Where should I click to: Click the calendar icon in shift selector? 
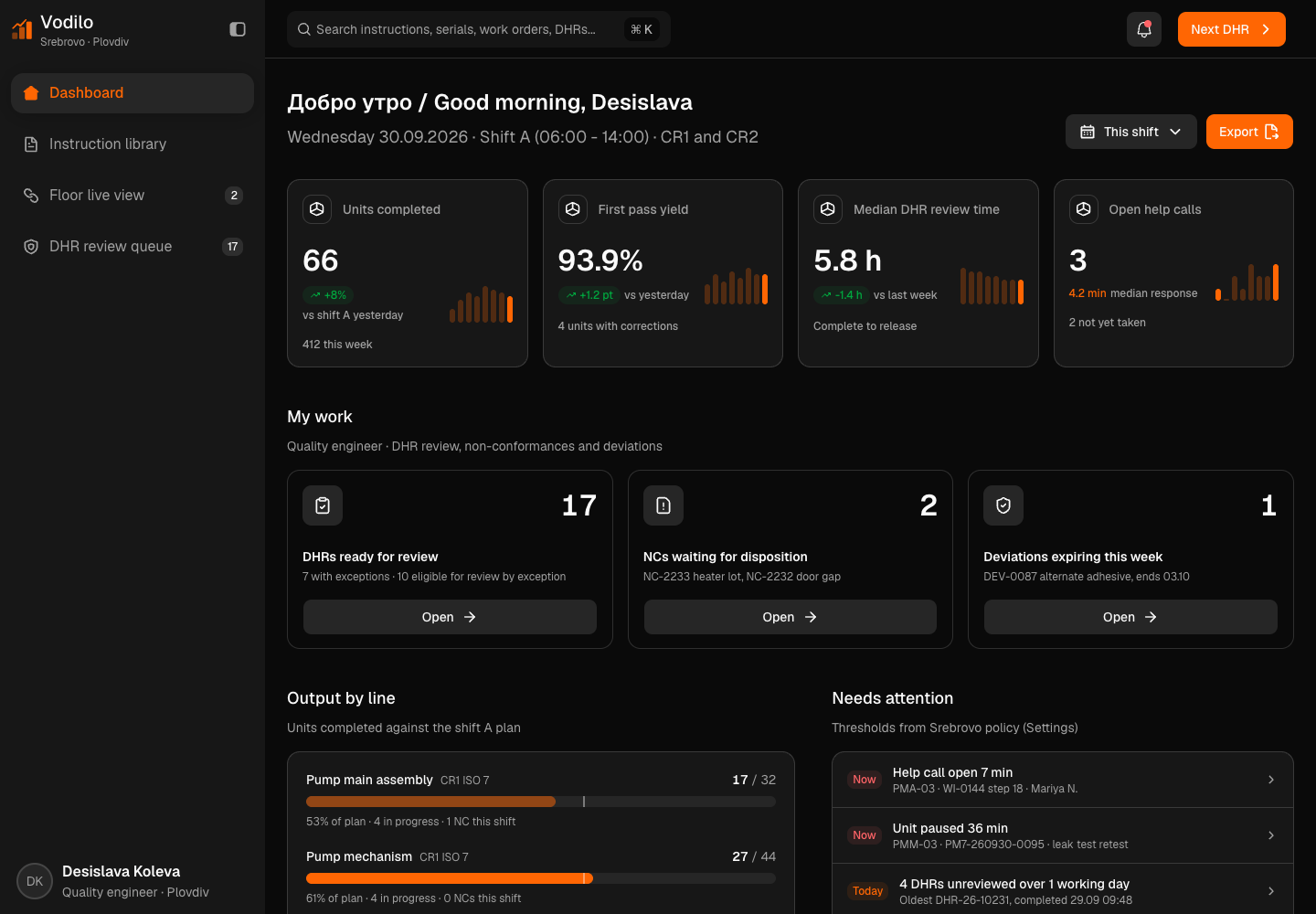click(1088, 132)
